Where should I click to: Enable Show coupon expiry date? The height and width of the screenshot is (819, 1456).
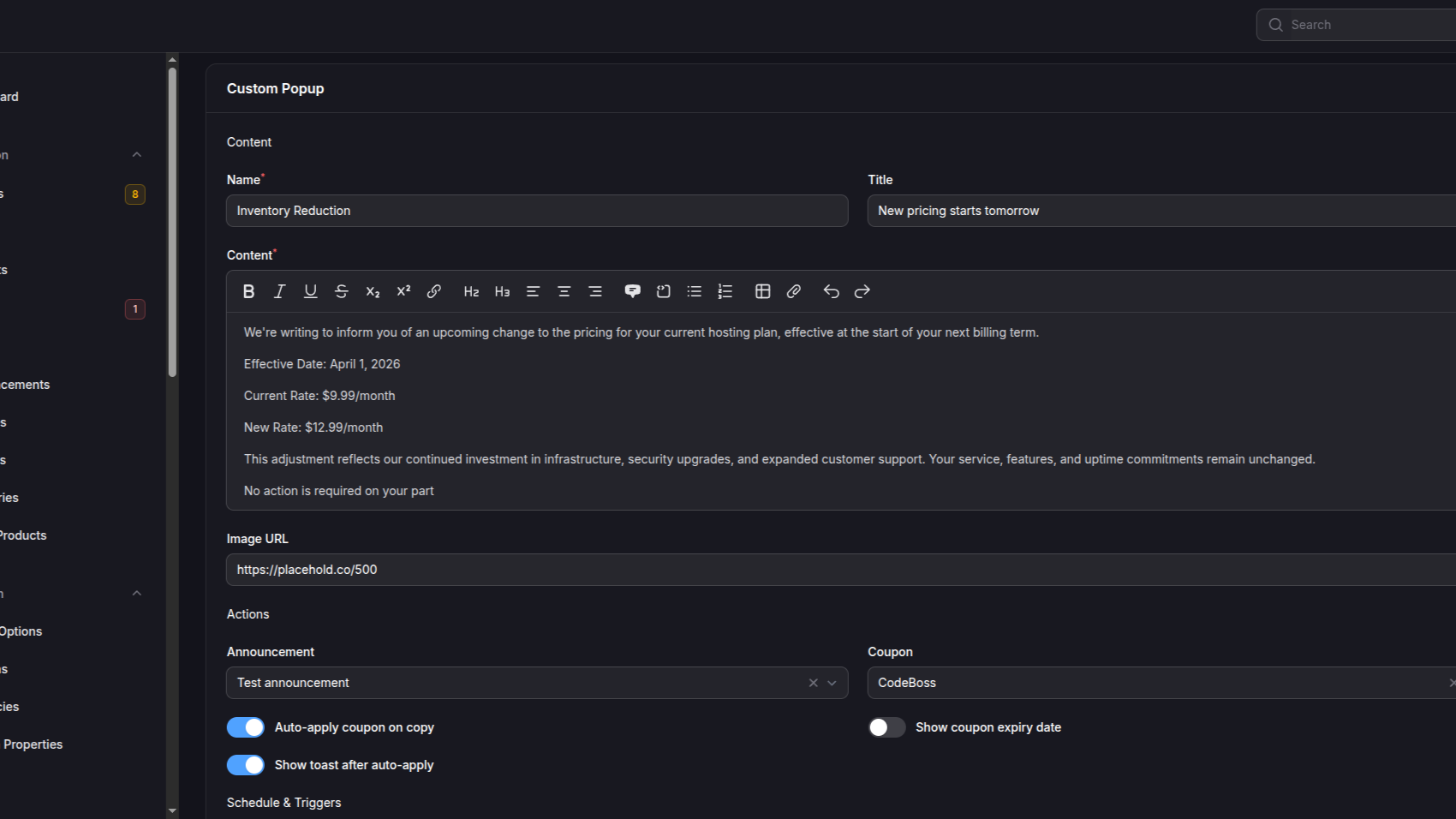[x=886, y=727]
